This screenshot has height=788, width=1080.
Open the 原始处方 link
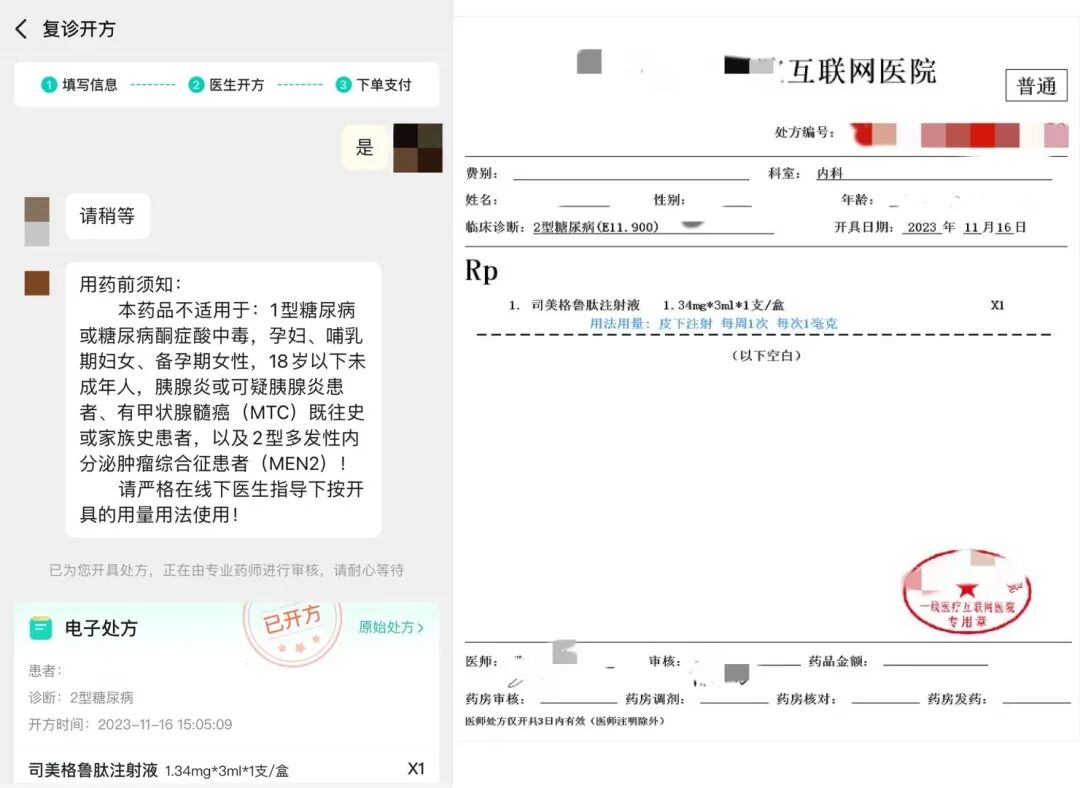[x=390, y=627]
